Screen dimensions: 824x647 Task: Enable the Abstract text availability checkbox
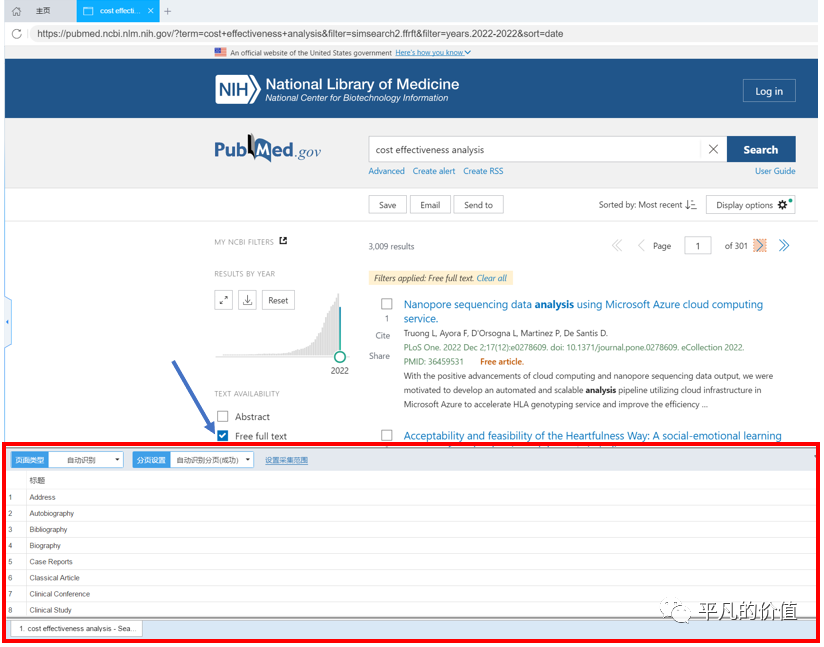223,416
